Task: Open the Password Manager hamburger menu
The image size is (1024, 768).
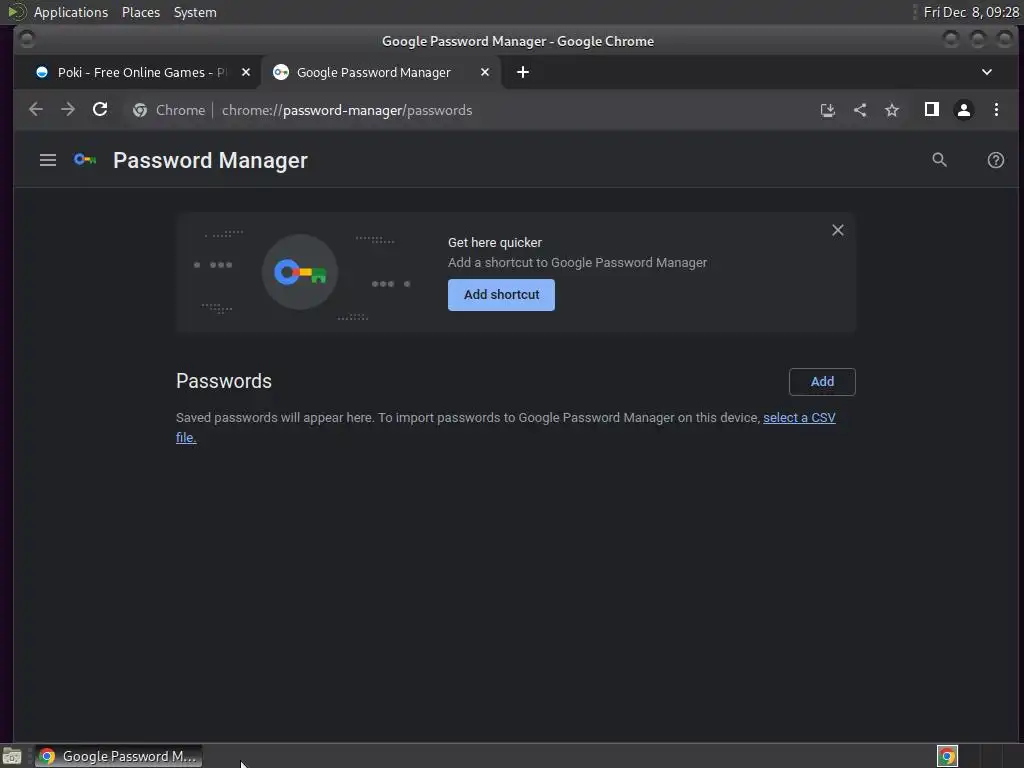Action: (x=48, y=160)
